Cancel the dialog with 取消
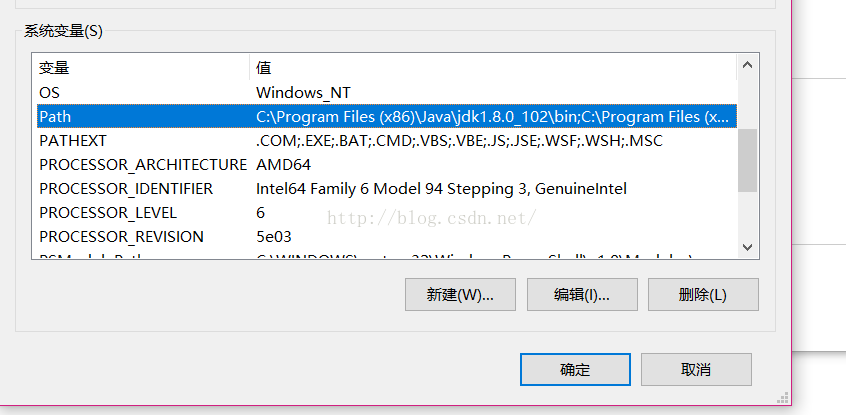The width and height of the screenshot is (846, 415). click(696, 369)
